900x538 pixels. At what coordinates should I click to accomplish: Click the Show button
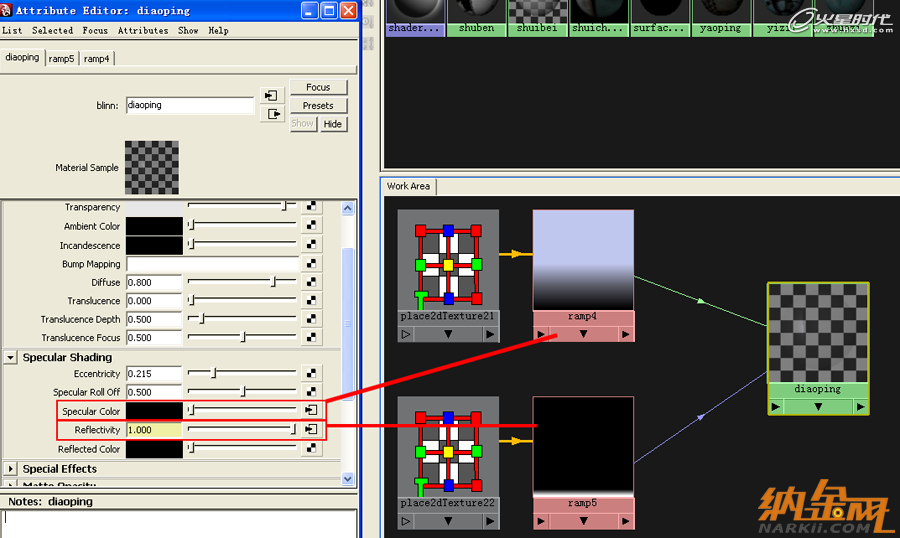point(302,123)
